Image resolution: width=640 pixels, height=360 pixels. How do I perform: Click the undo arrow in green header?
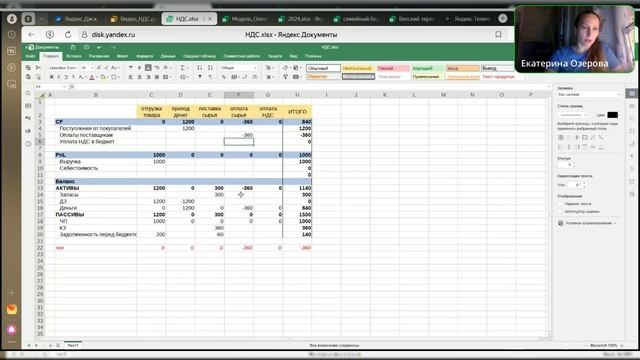(99, 47)
